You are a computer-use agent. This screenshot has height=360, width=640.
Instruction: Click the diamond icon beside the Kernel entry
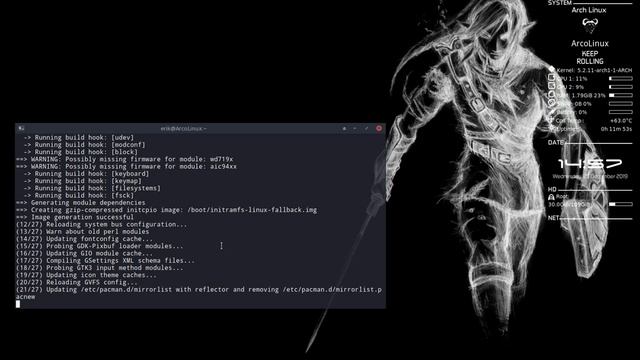[552, 69]
